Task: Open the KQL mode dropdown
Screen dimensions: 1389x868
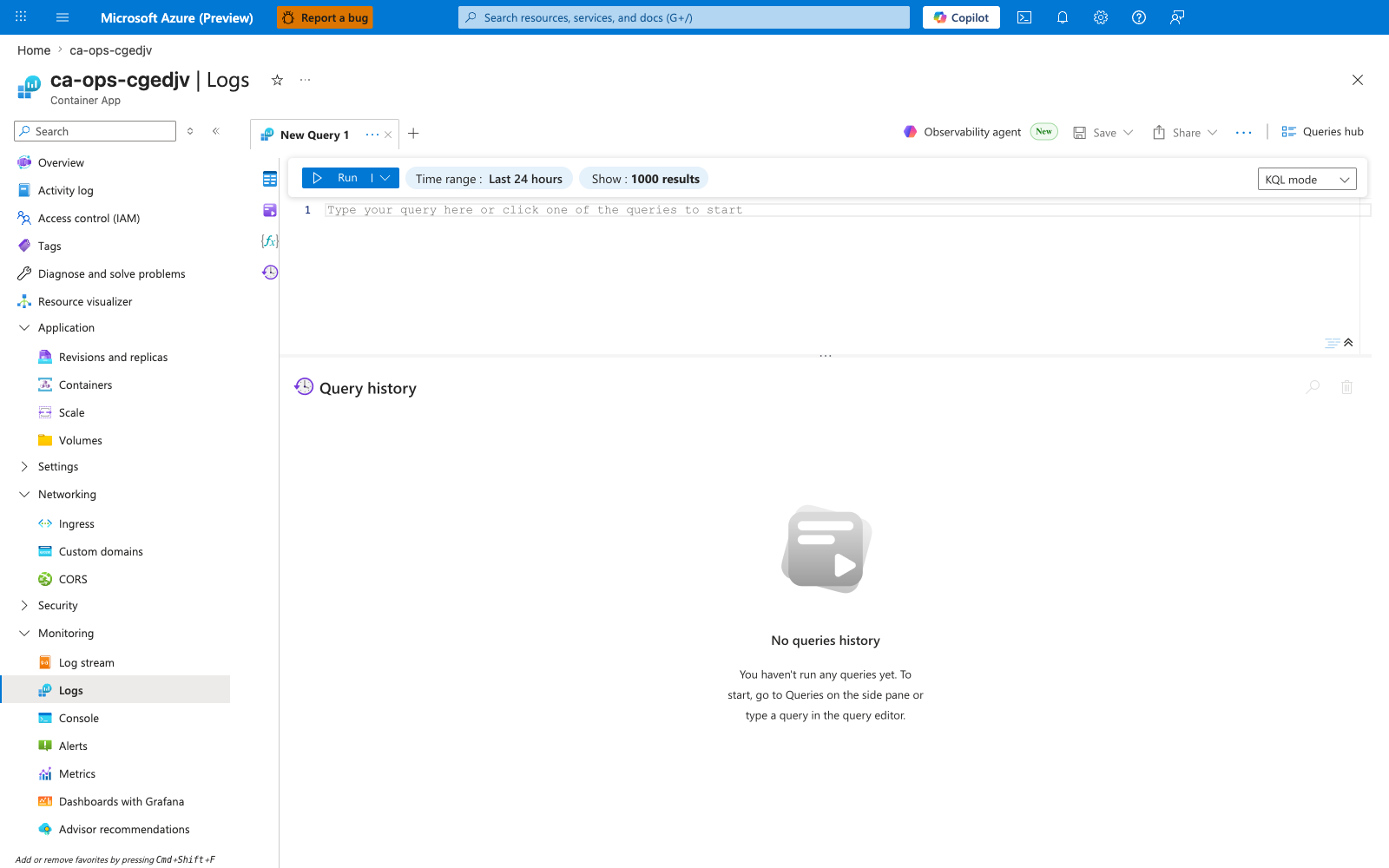Action: click(1307, 180)
